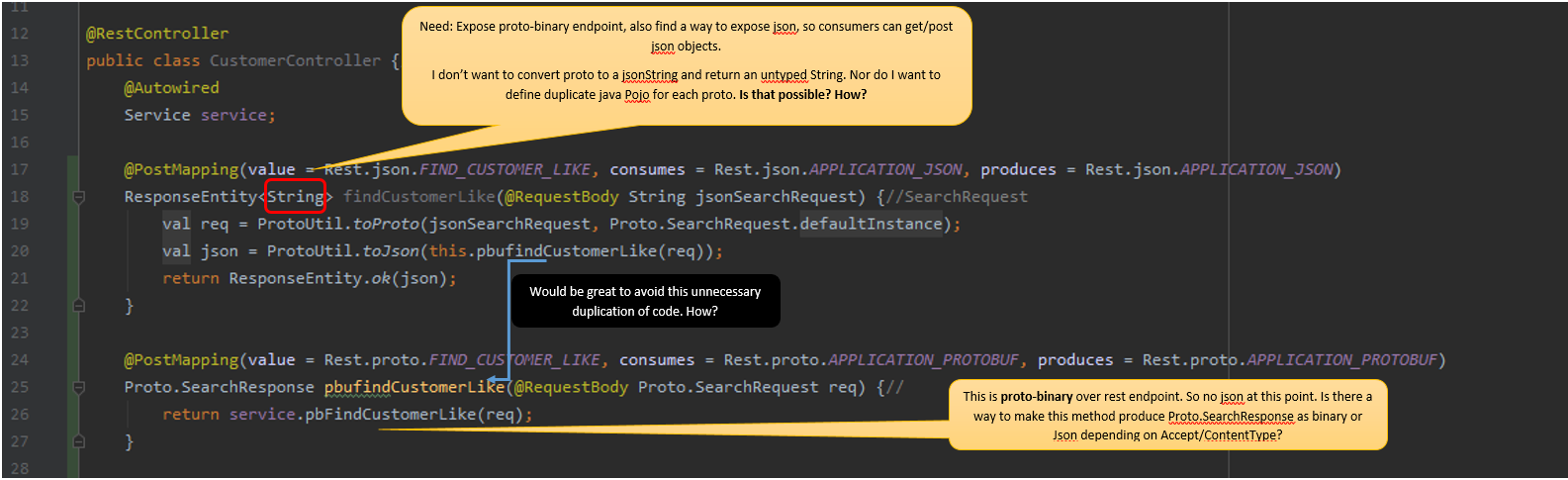Screen dimensions: 1568x480
Task: Click 'ResponseEntity.ok' on line 21
Action: (310, 278)
